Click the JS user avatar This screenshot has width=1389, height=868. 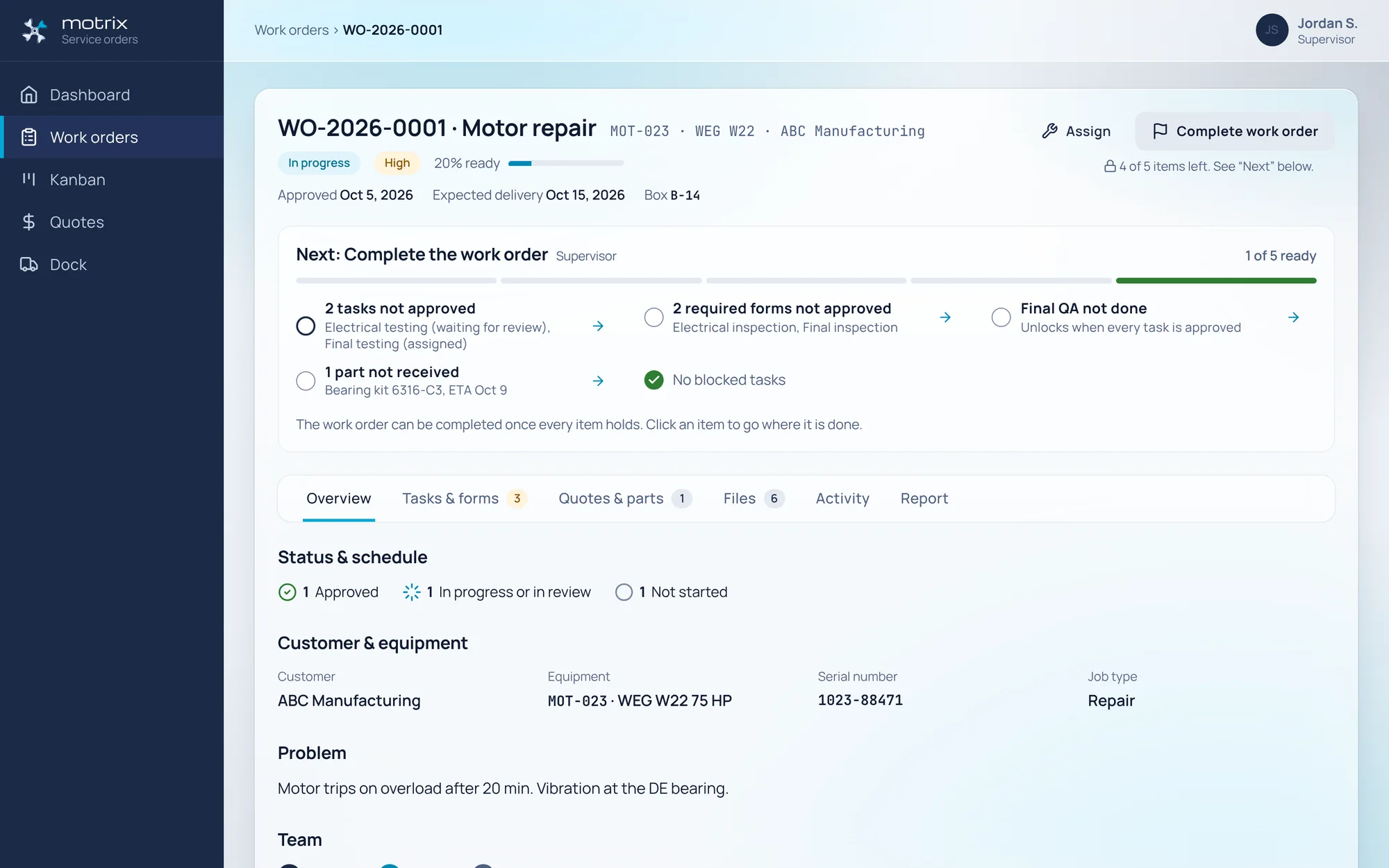click(x=1272, y=30)
